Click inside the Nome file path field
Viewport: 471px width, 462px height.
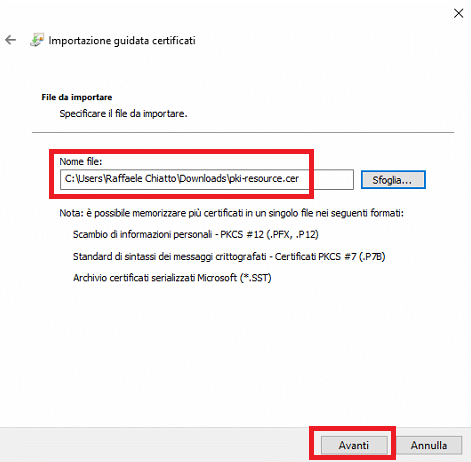tap(207, 179)
